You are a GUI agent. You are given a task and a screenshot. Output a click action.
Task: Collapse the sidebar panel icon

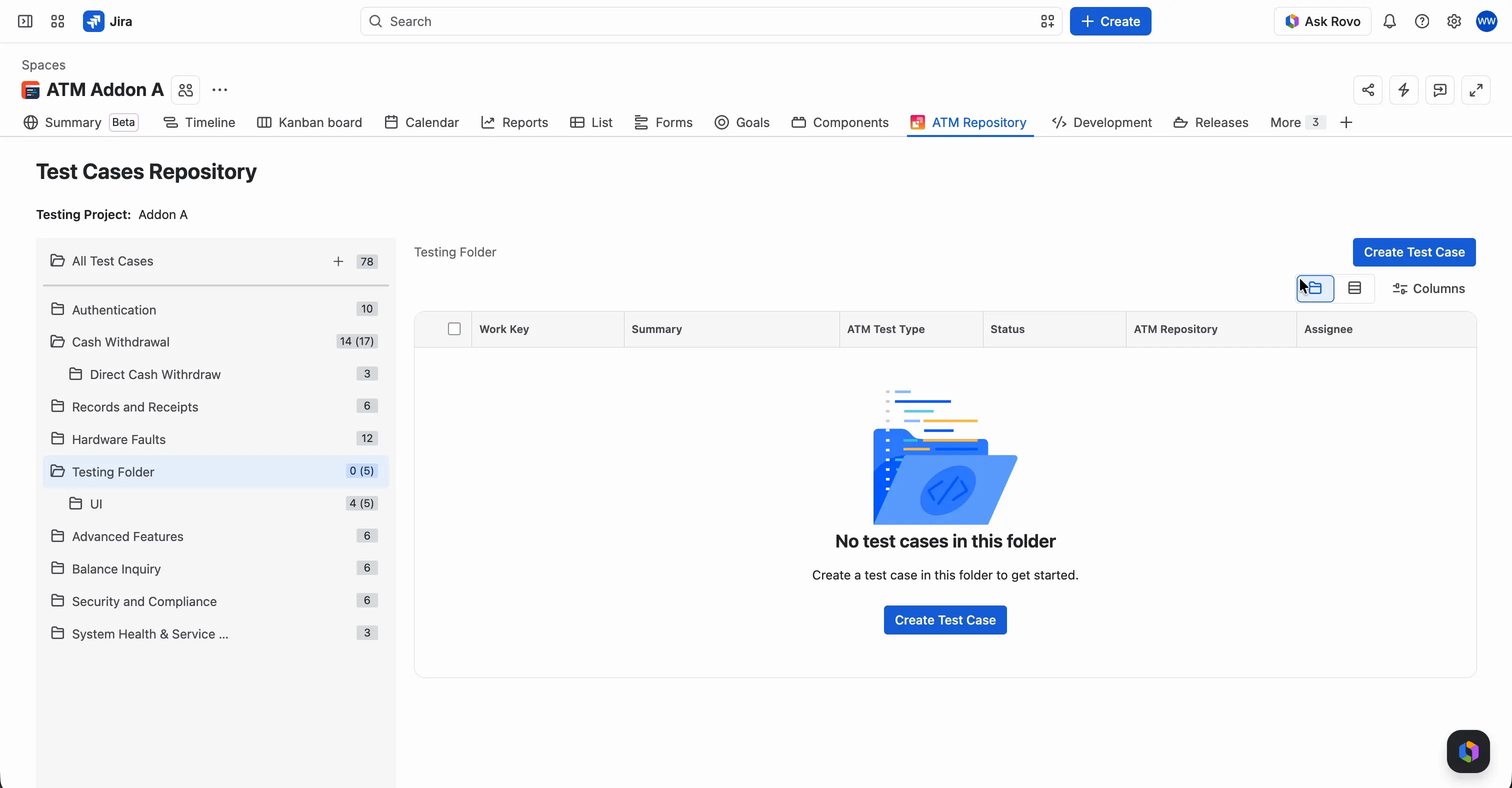coord(25,21)
